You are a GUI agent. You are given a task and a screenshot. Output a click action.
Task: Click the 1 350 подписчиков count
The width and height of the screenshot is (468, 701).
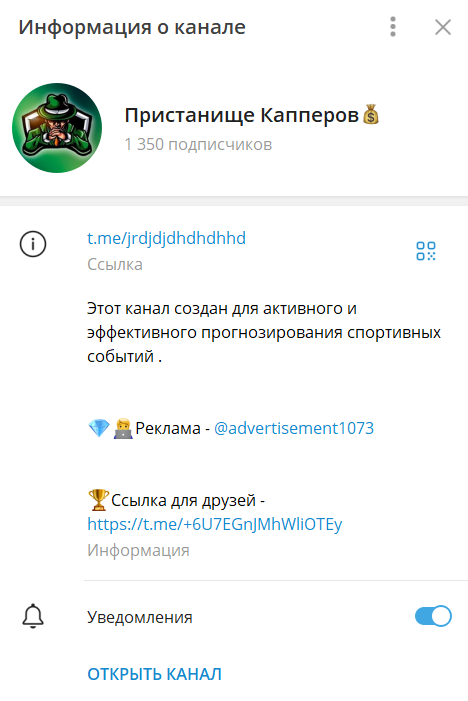coord(198,144)
